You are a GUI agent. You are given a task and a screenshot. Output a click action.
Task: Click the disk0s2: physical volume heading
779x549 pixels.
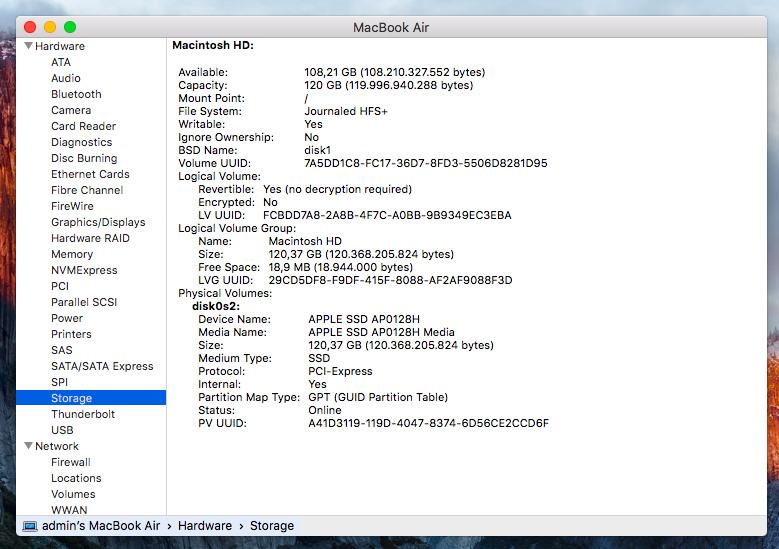click(x=216, y=306)
